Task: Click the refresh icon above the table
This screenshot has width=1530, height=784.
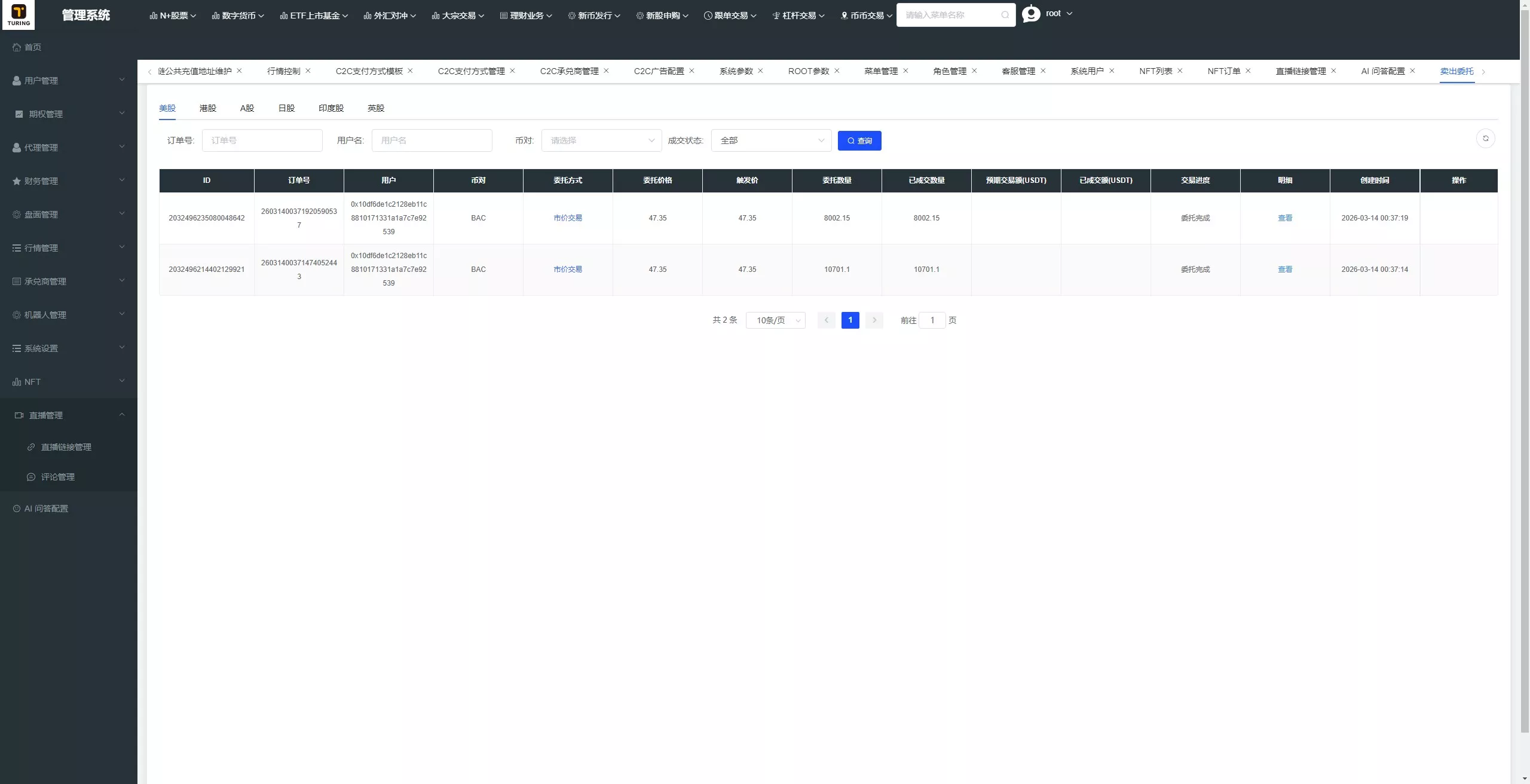Action: pyautogui.click(x=1486, y=139)
